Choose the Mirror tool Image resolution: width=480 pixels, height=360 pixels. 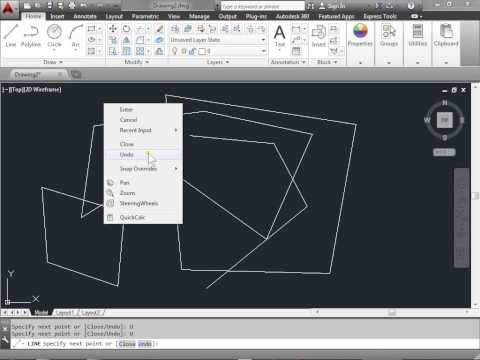(126, 40)
